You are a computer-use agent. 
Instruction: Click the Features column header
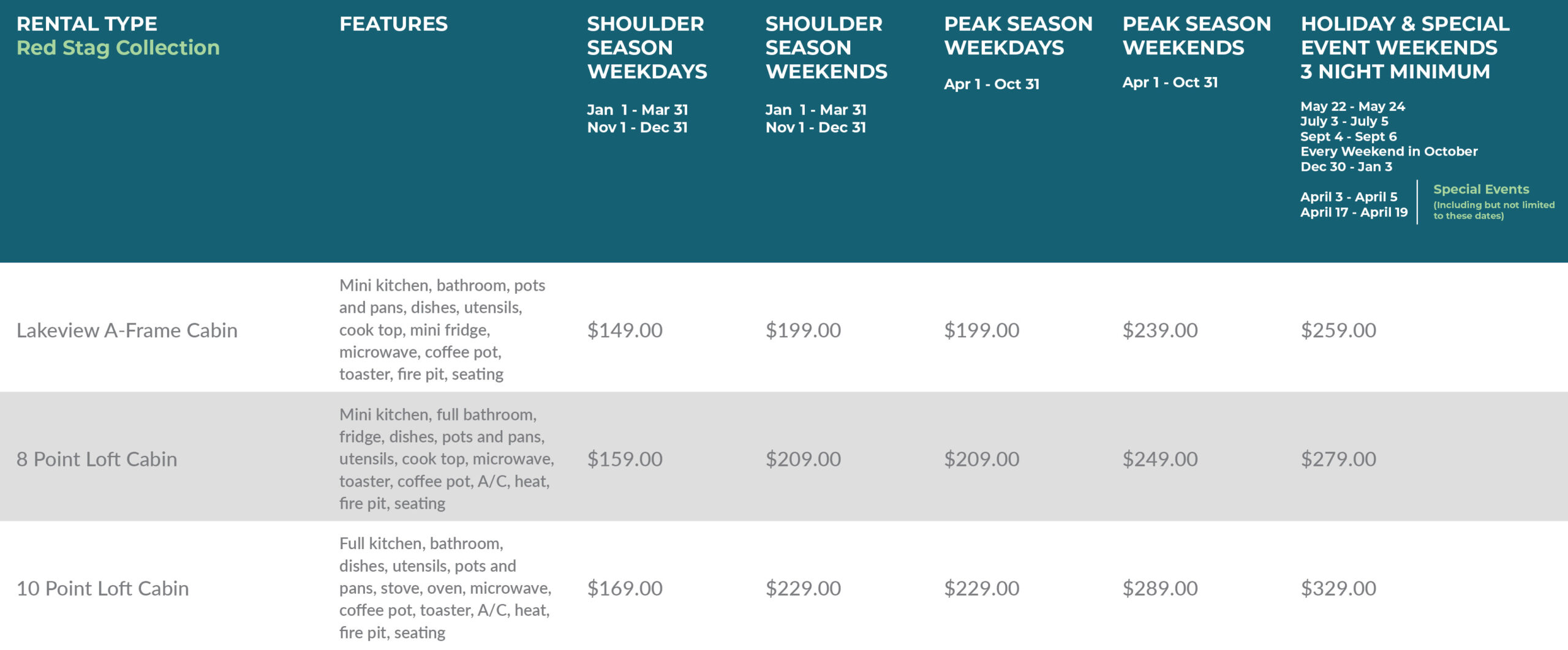click(393, 24)
